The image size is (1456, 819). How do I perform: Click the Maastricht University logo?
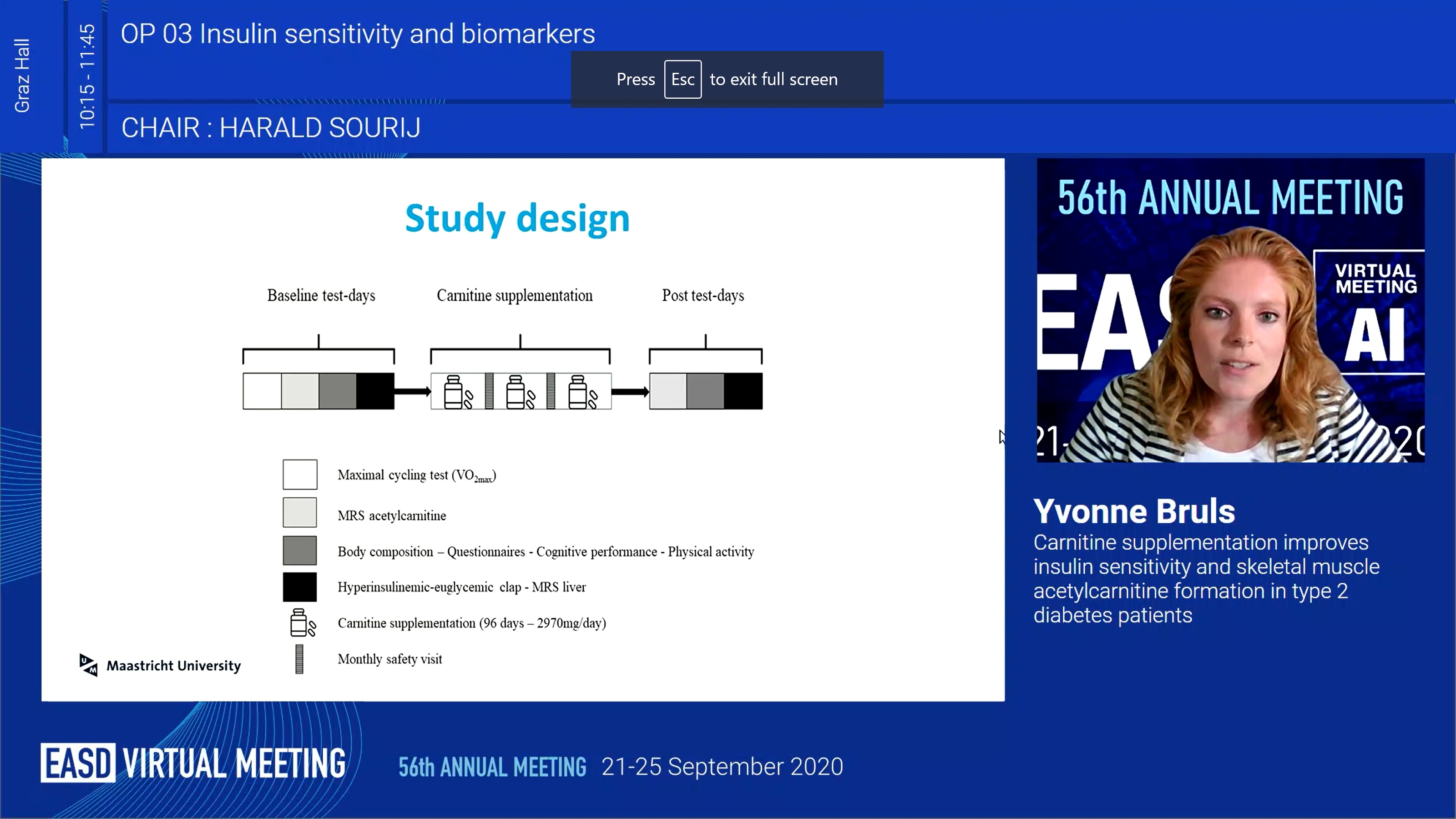(x=160, y=665)
